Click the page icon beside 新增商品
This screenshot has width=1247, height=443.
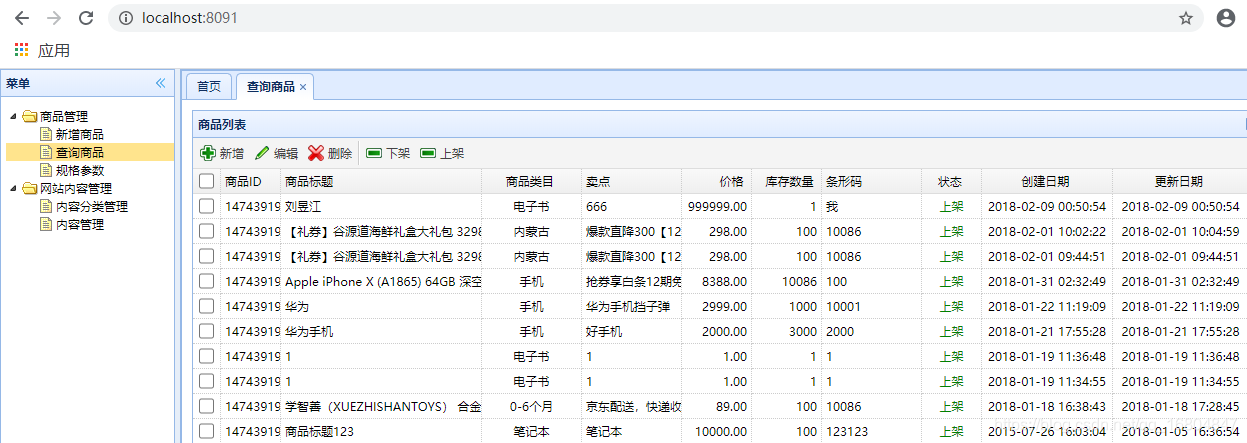(46, 134)
